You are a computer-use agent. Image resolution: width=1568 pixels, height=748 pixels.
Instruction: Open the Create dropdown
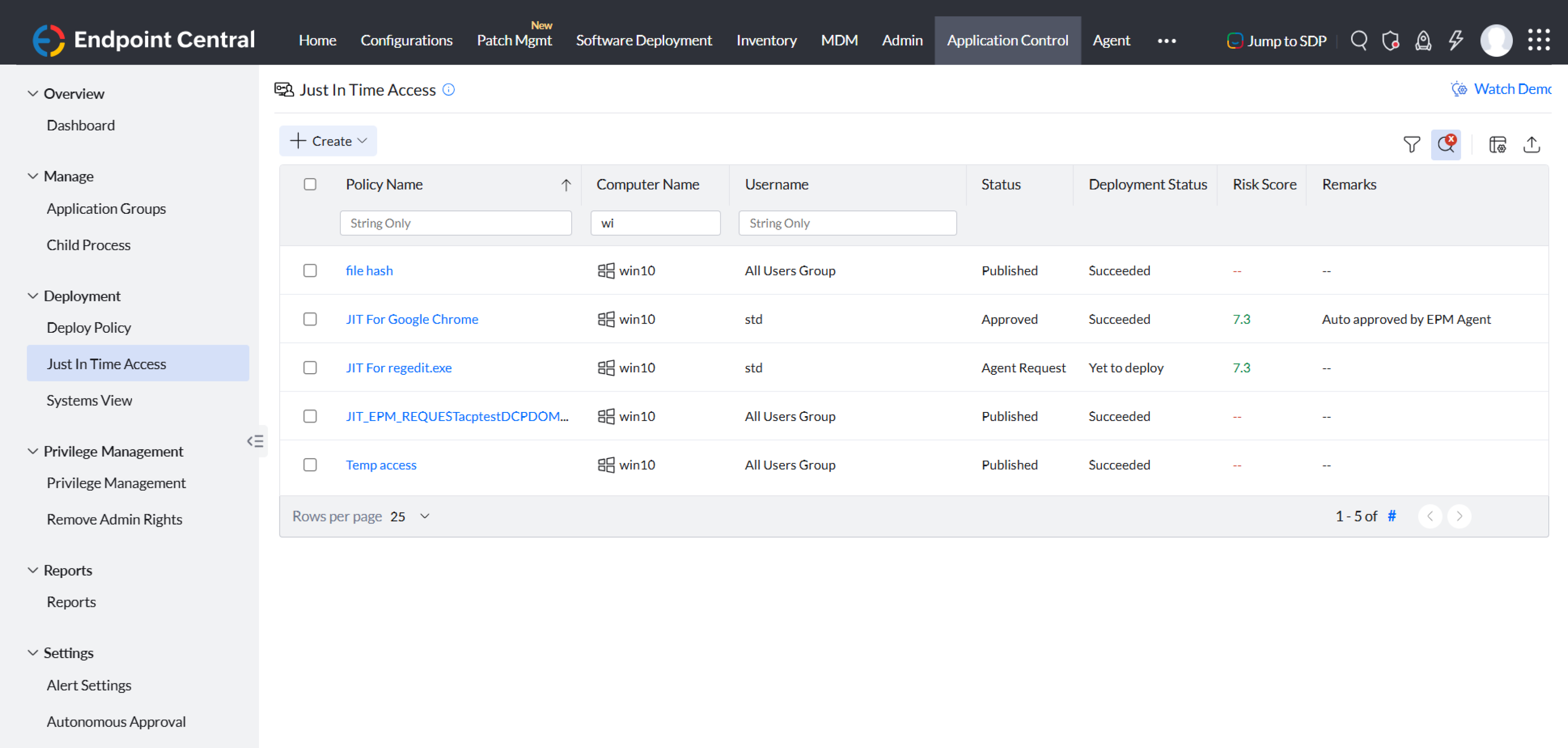pos(328,141)
